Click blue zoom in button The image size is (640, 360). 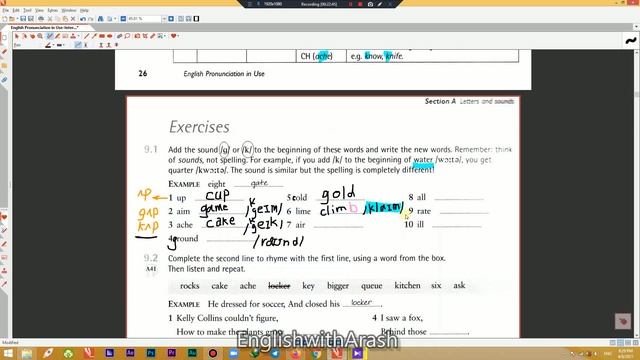pyautogui.click(x=171, y=19)
